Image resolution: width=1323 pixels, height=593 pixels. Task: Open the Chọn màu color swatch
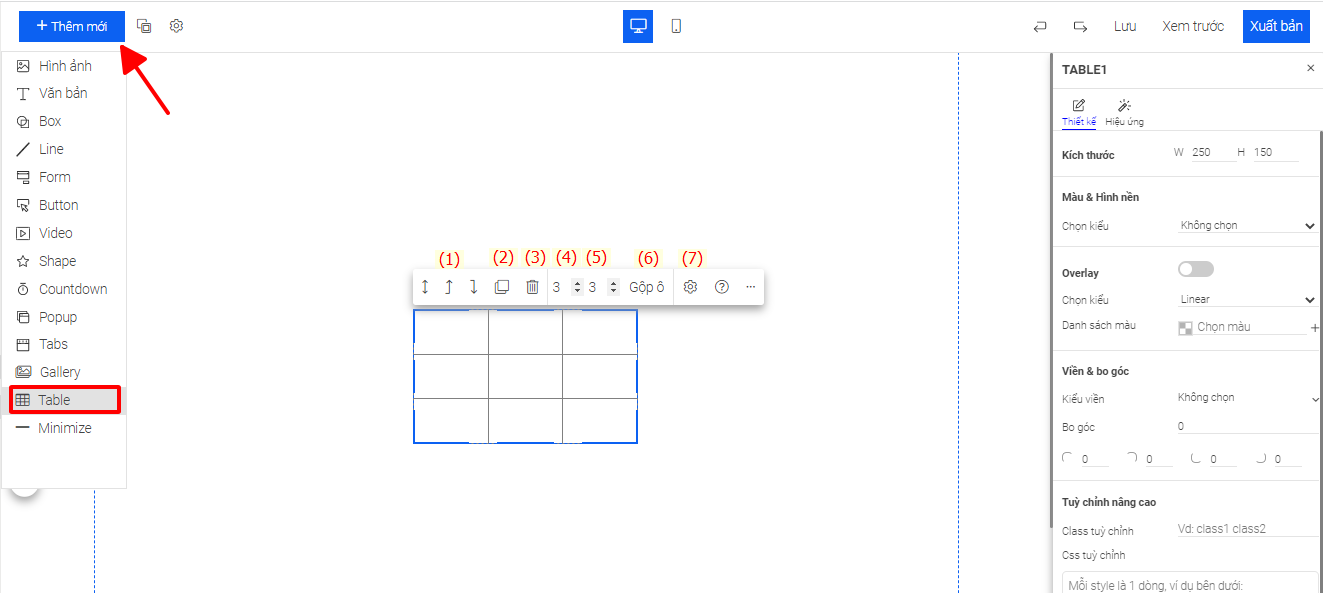(x=1186, y=327)
